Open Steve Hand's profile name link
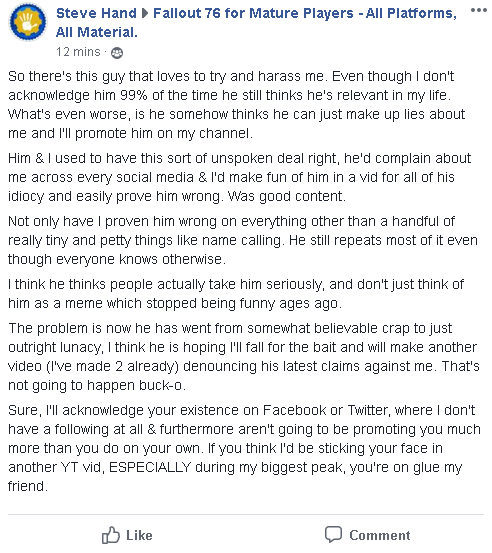 coord(96,13)
